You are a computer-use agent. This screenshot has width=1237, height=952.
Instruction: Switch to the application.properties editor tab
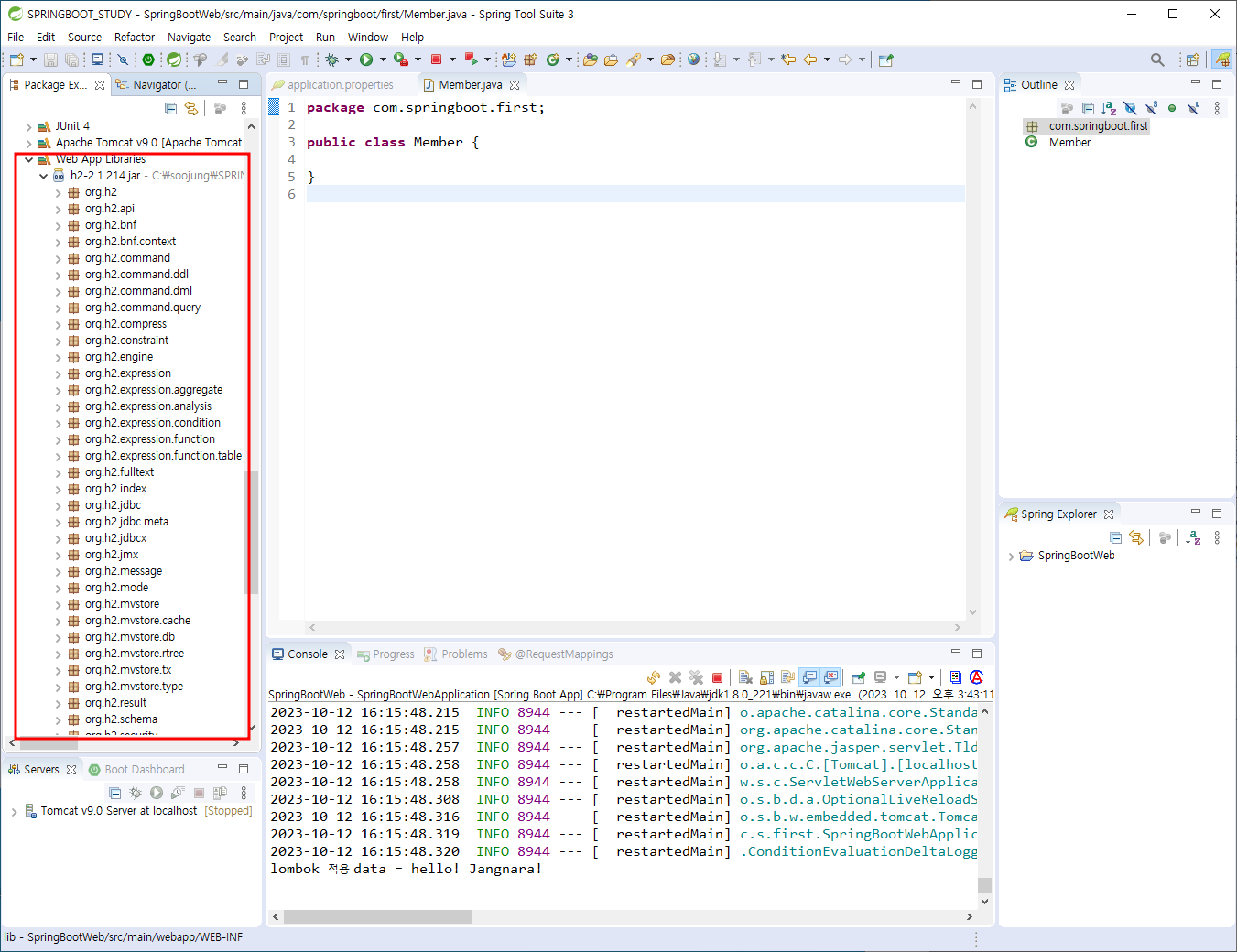pyautogui.click(x=340, y=85)
